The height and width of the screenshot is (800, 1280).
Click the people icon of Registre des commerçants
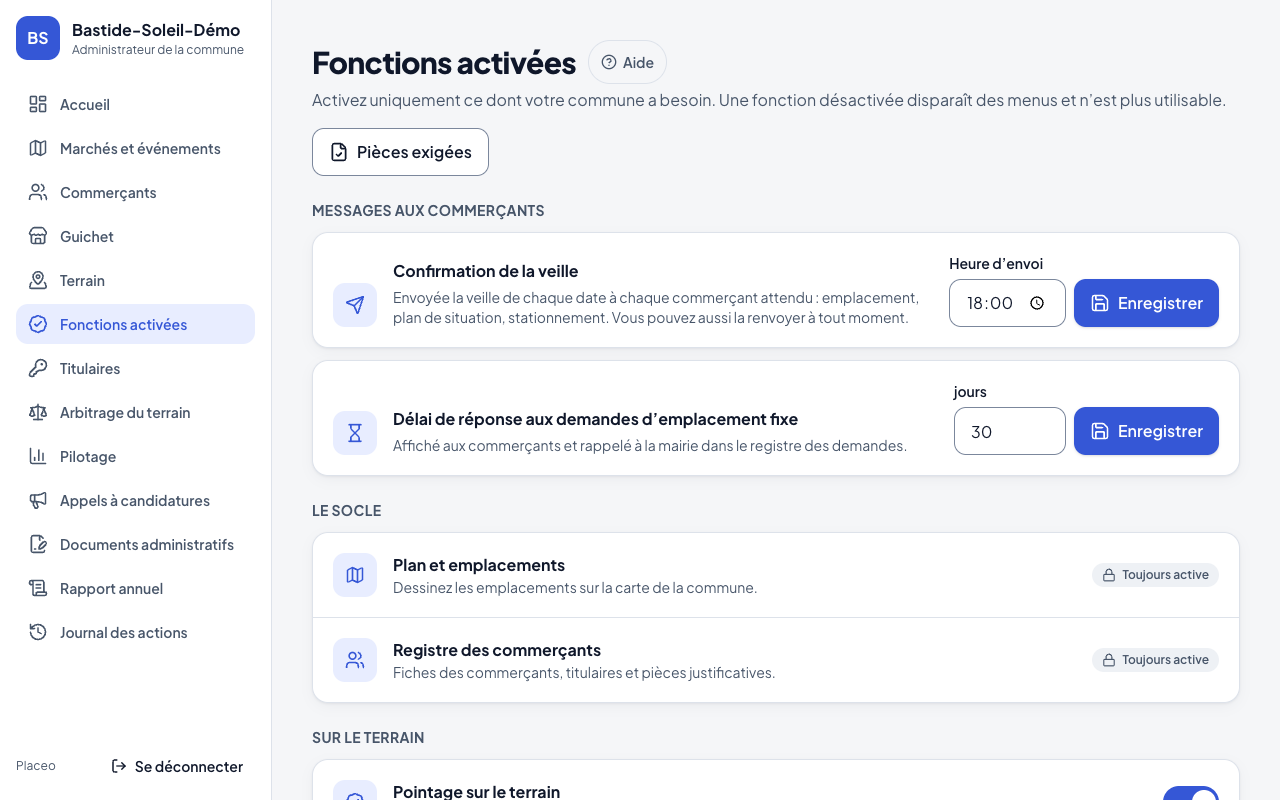pos(355,660)
